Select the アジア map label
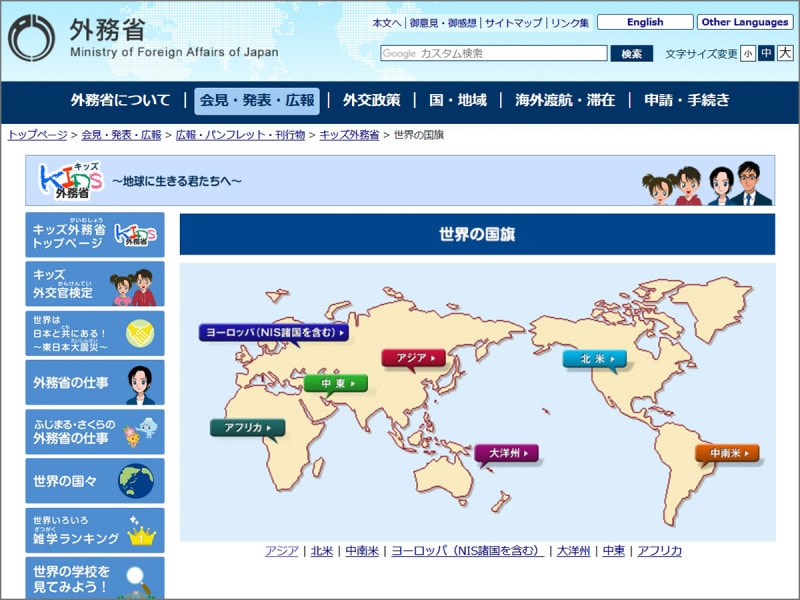 (x=412, y=358)
